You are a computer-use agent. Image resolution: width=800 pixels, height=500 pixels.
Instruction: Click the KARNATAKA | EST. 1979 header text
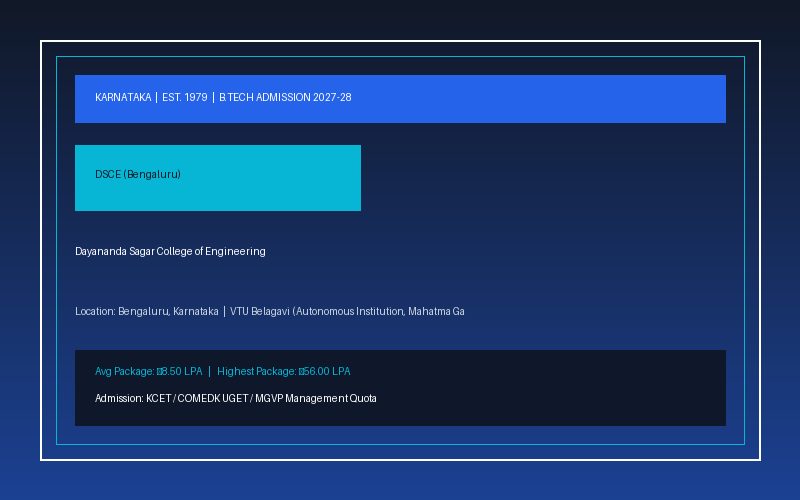tap(223, 97)
